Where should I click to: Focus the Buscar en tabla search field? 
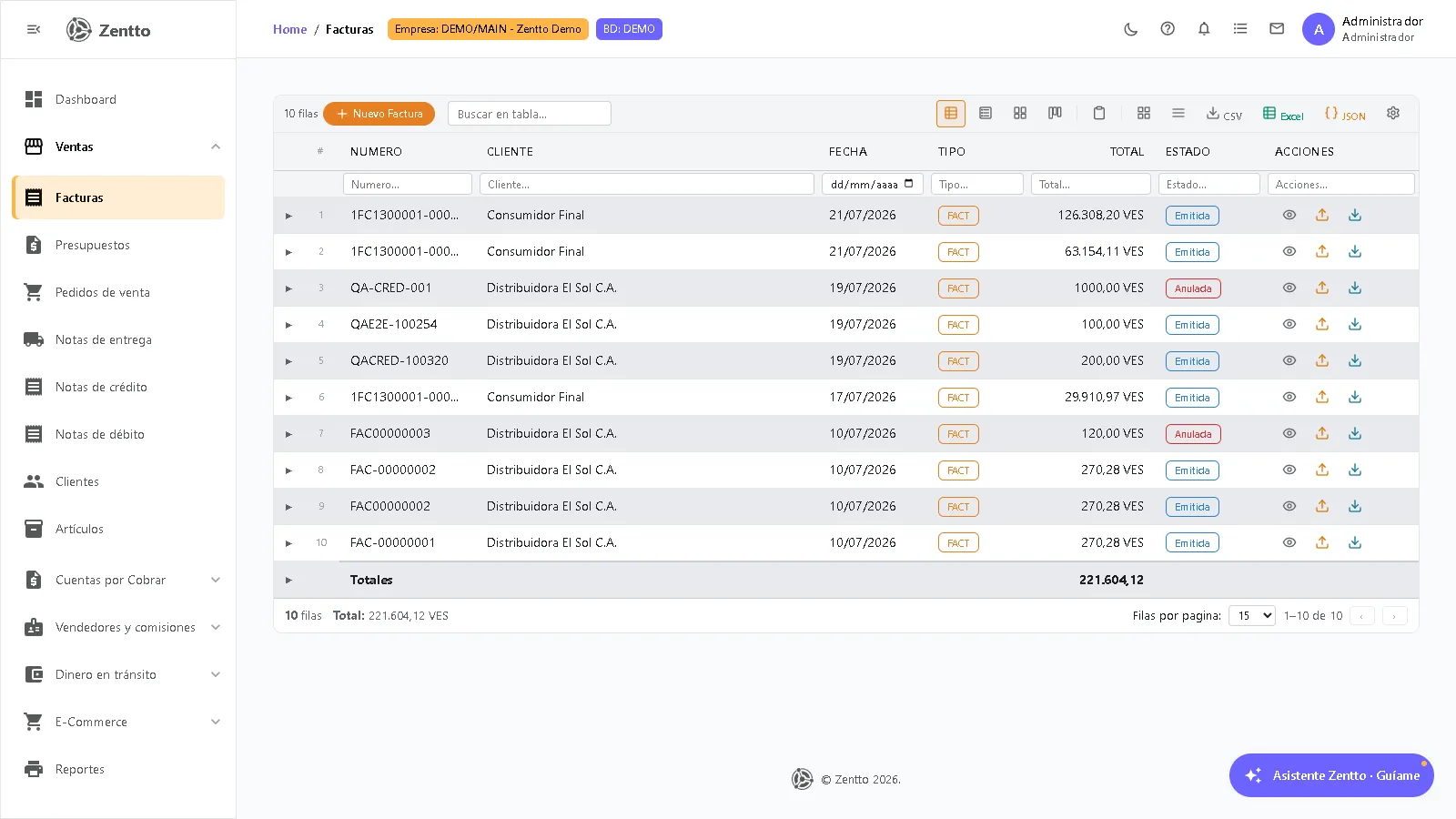[530, 114]
